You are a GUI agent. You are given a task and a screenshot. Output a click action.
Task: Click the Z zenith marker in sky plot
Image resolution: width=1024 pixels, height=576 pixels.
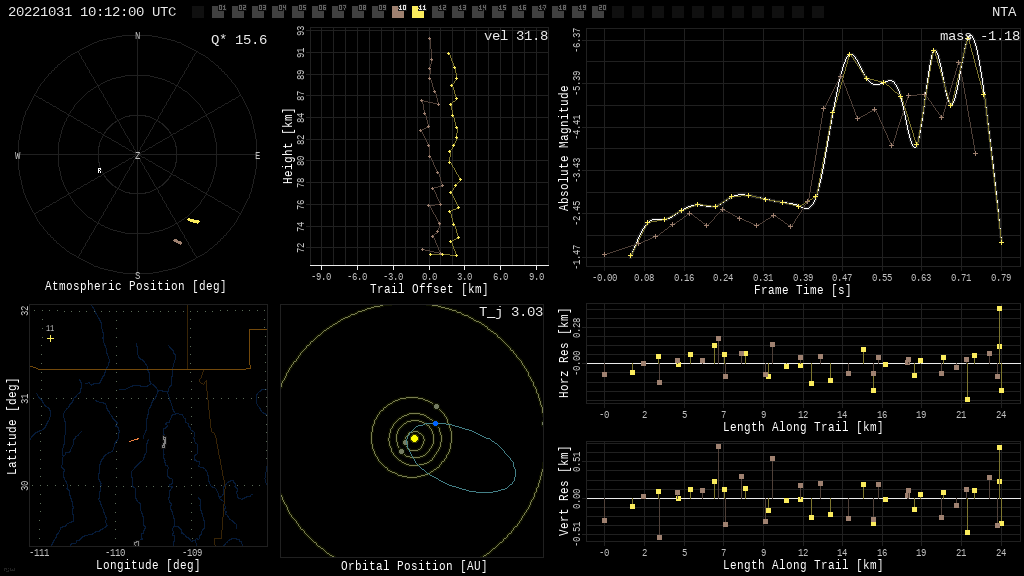tap(138, 156)
